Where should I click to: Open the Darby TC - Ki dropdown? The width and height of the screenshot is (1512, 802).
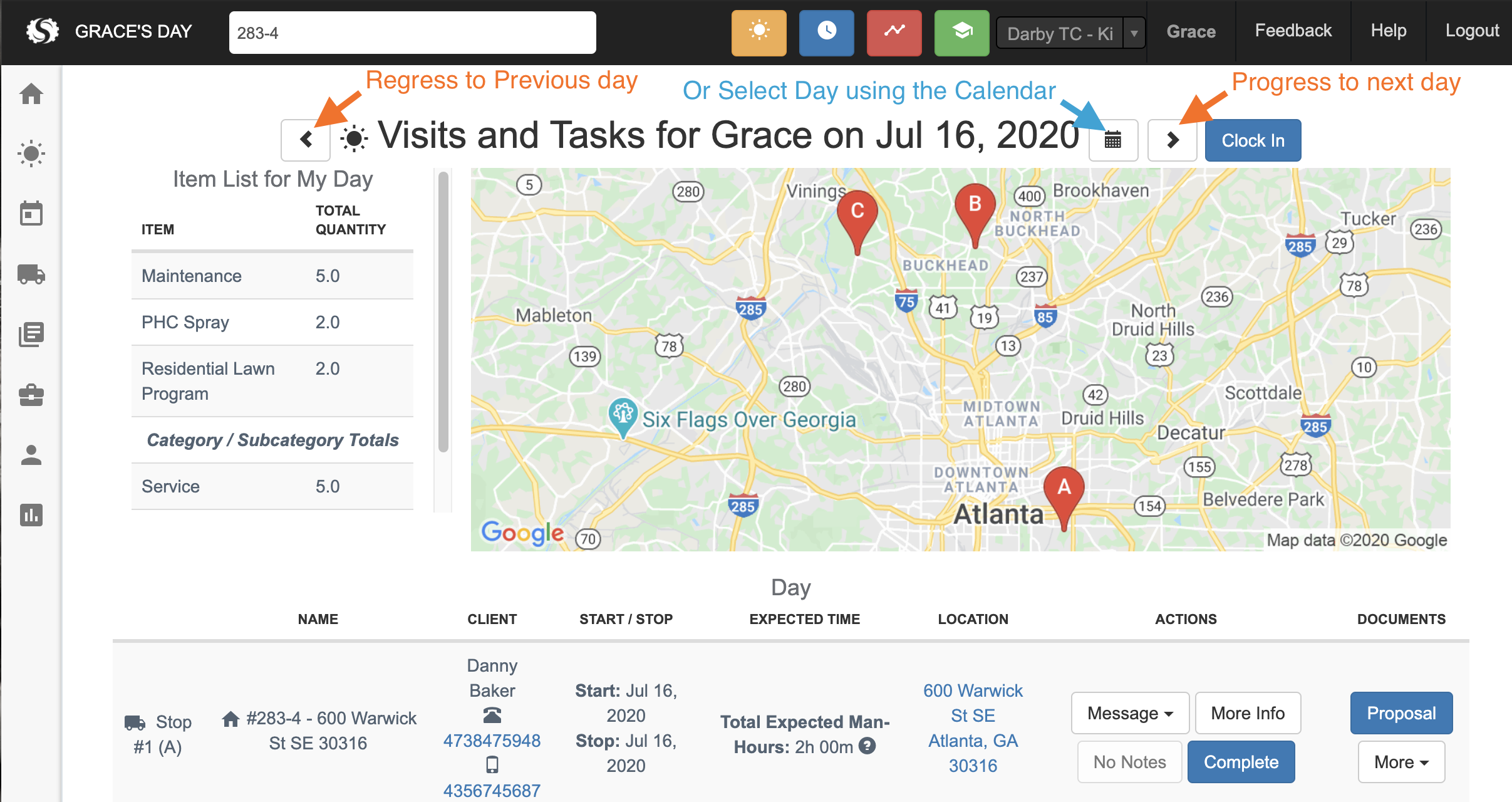point(1070,33)
